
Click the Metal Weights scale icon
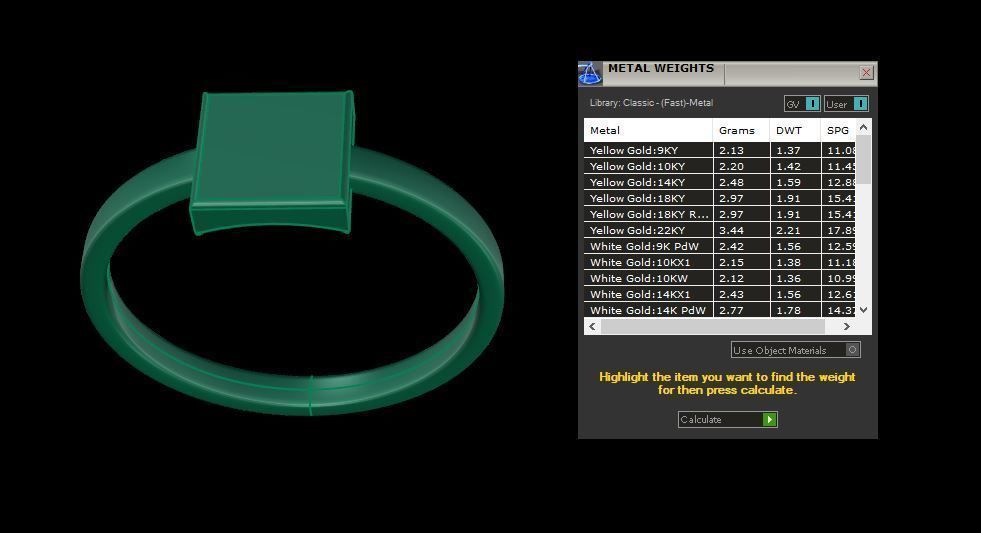589,73
